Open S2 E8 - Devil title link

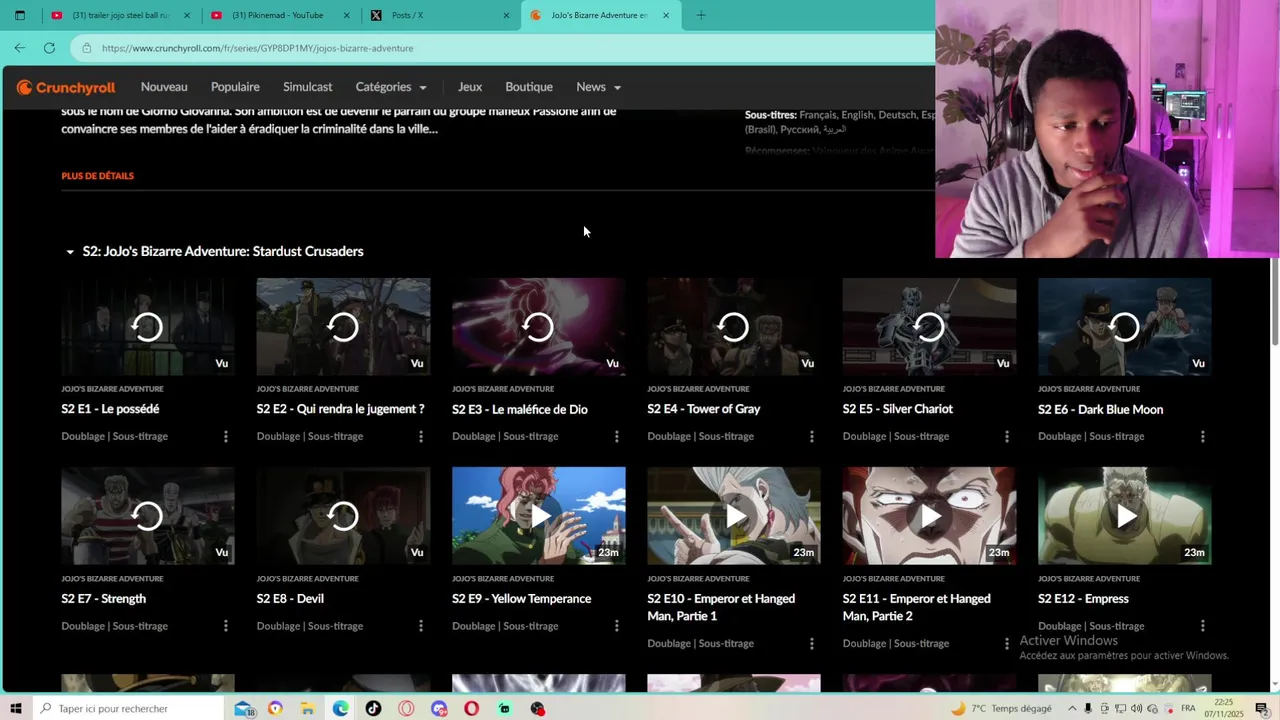pos(290,599)
